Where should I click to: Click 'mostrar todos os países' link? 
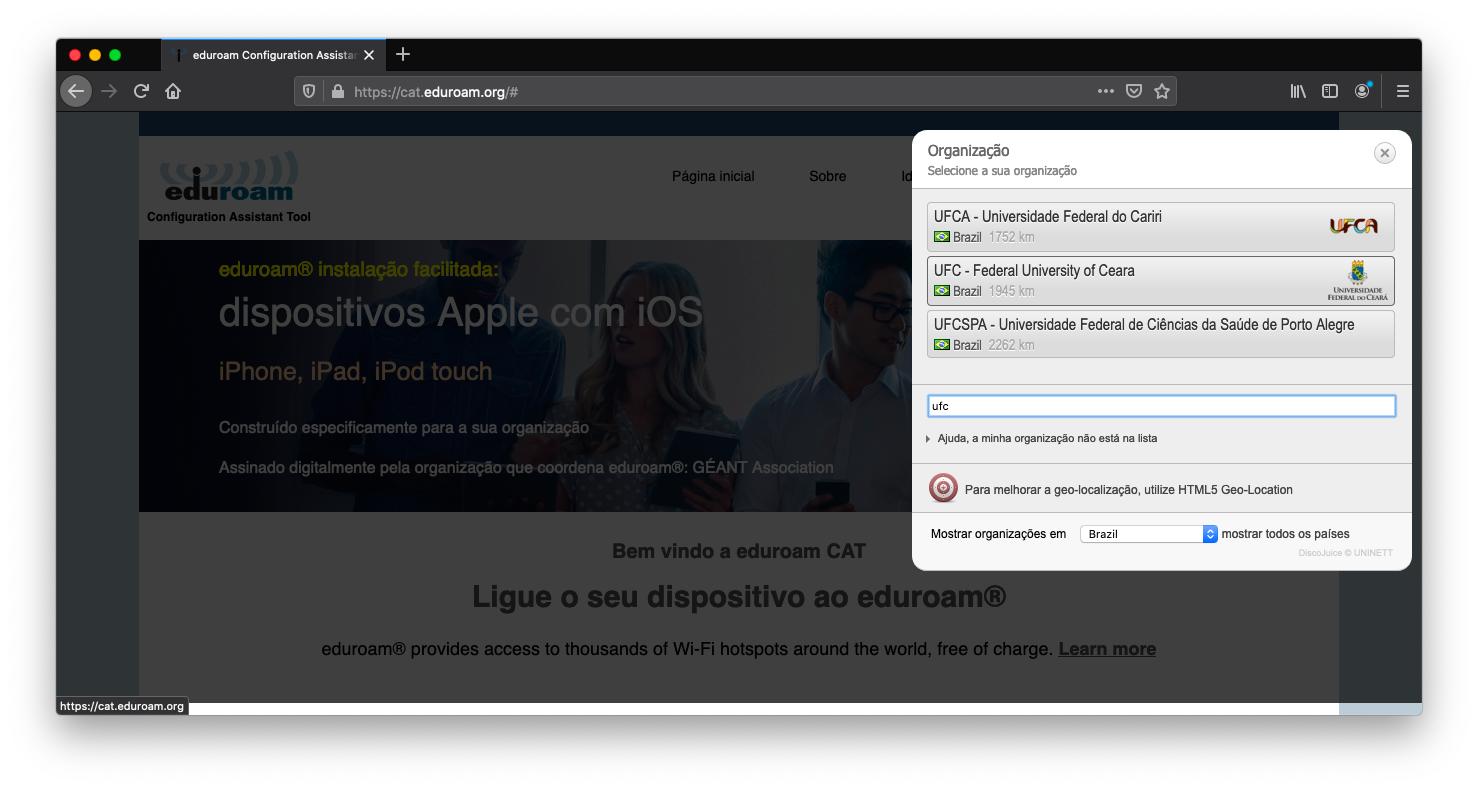(x=1285, y=534)
